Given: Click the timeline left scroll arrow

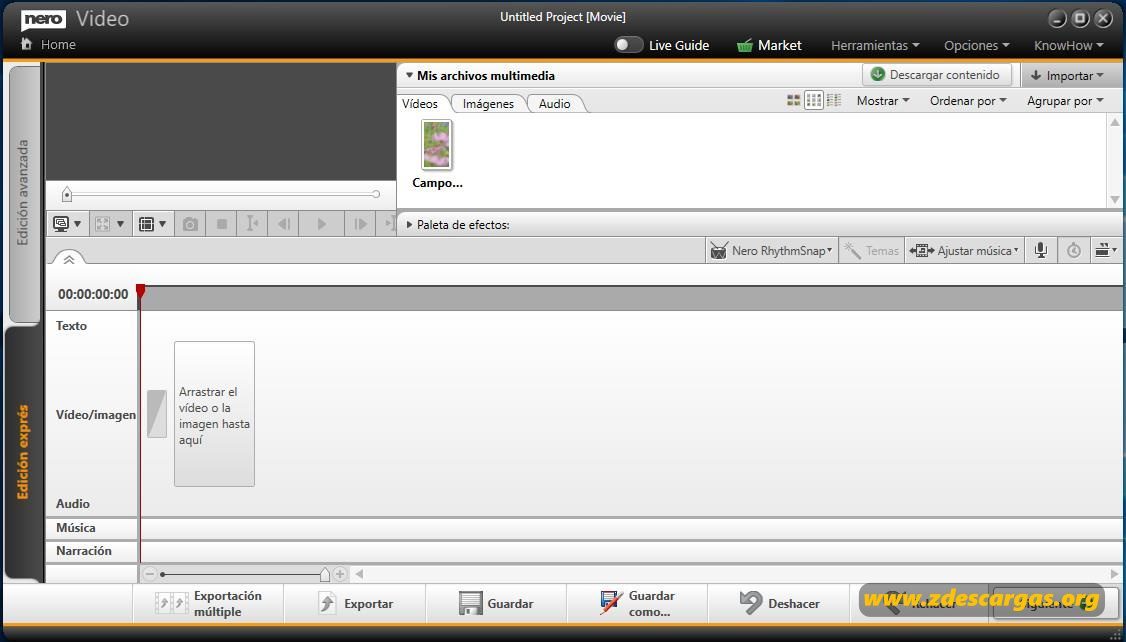Looking at the screenshot, I should 359,574.
